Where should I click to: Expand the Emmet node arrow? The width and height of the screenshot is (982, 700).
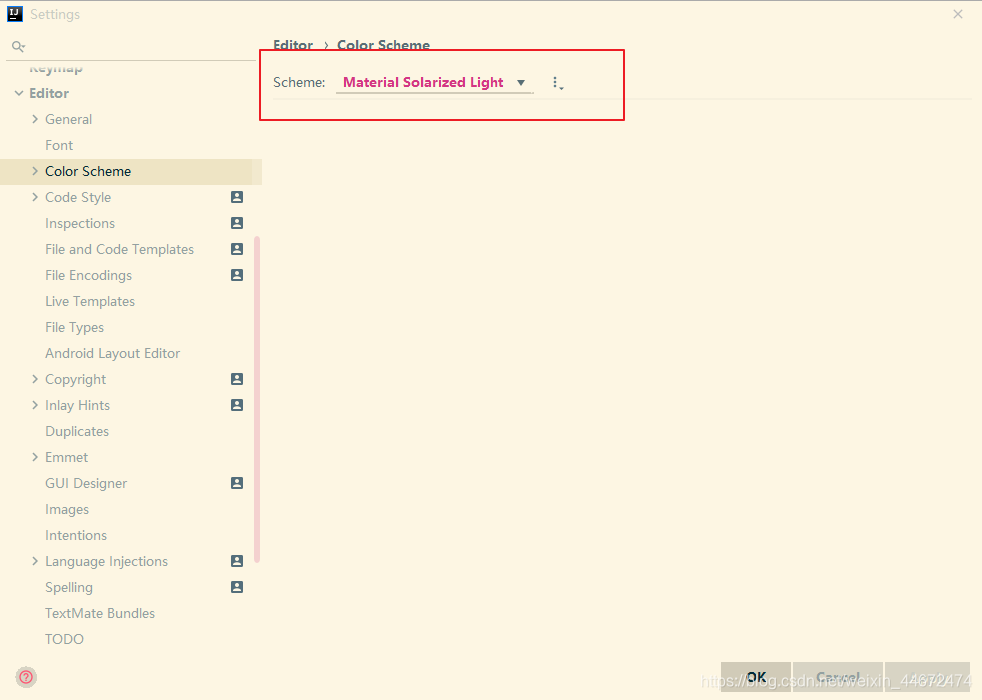35,457
